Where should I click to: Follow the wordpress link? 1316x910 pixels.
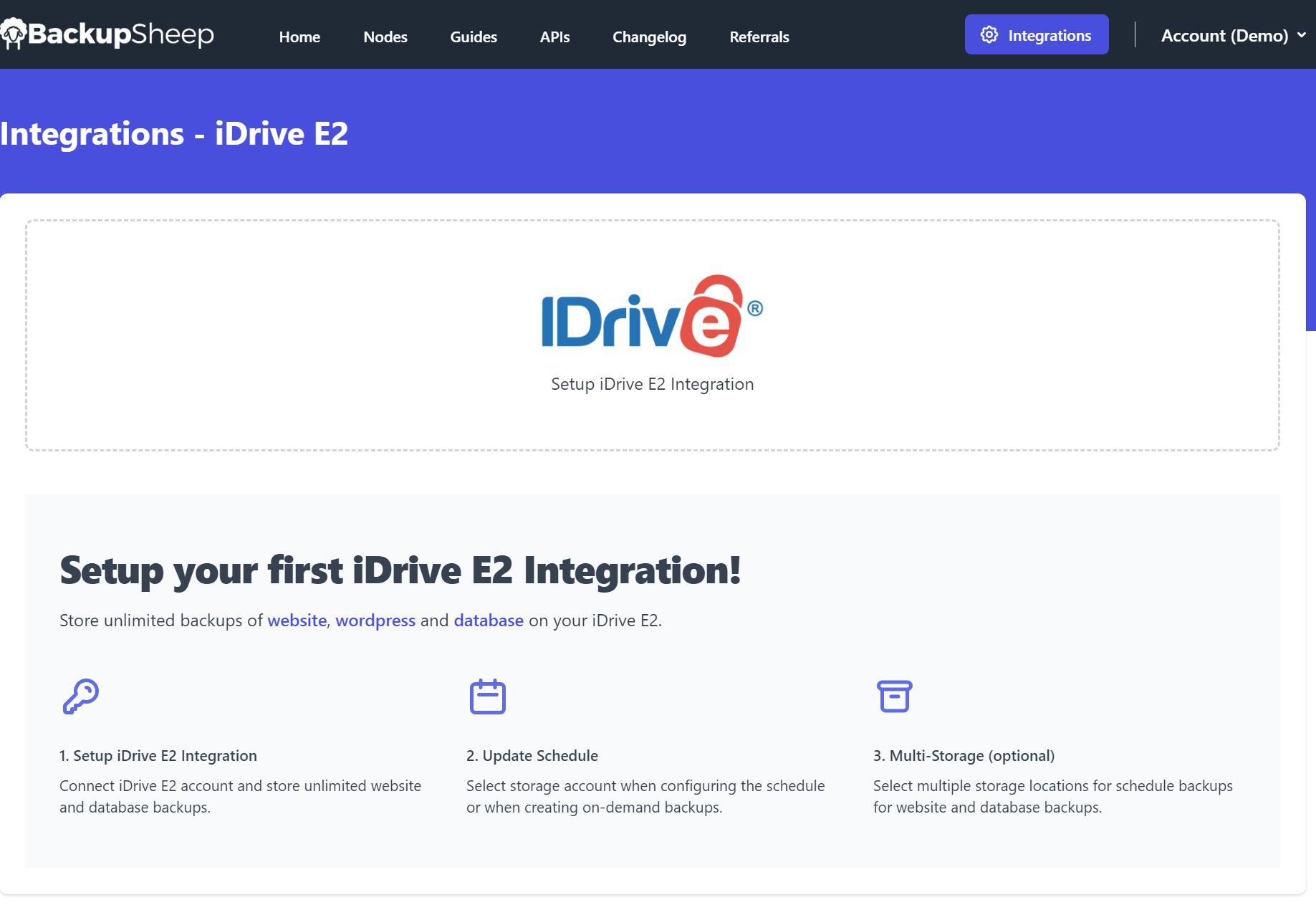[x=375, y=621]
